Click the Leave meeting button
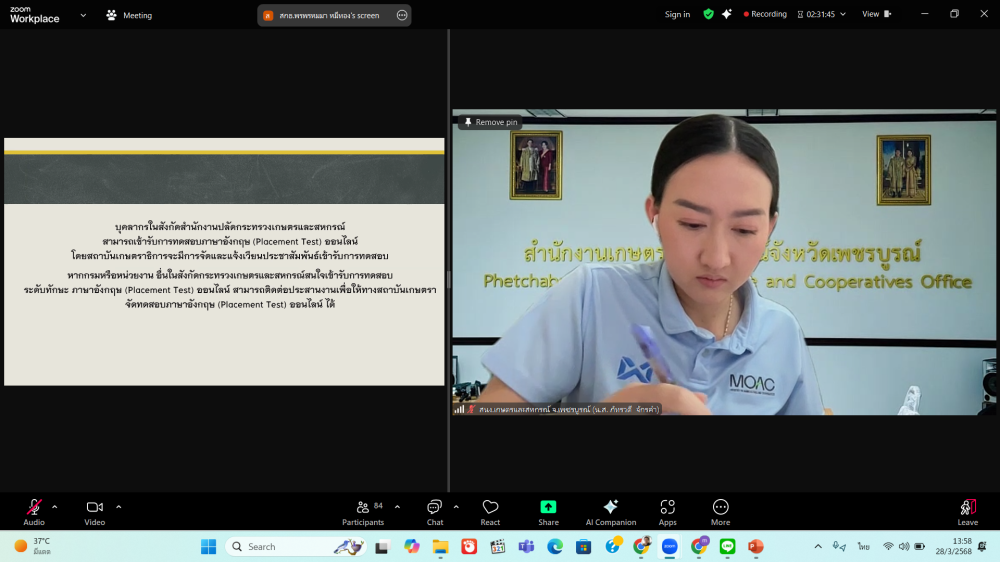This screenshot has width=1000, height=562. [x=967, y=511]
